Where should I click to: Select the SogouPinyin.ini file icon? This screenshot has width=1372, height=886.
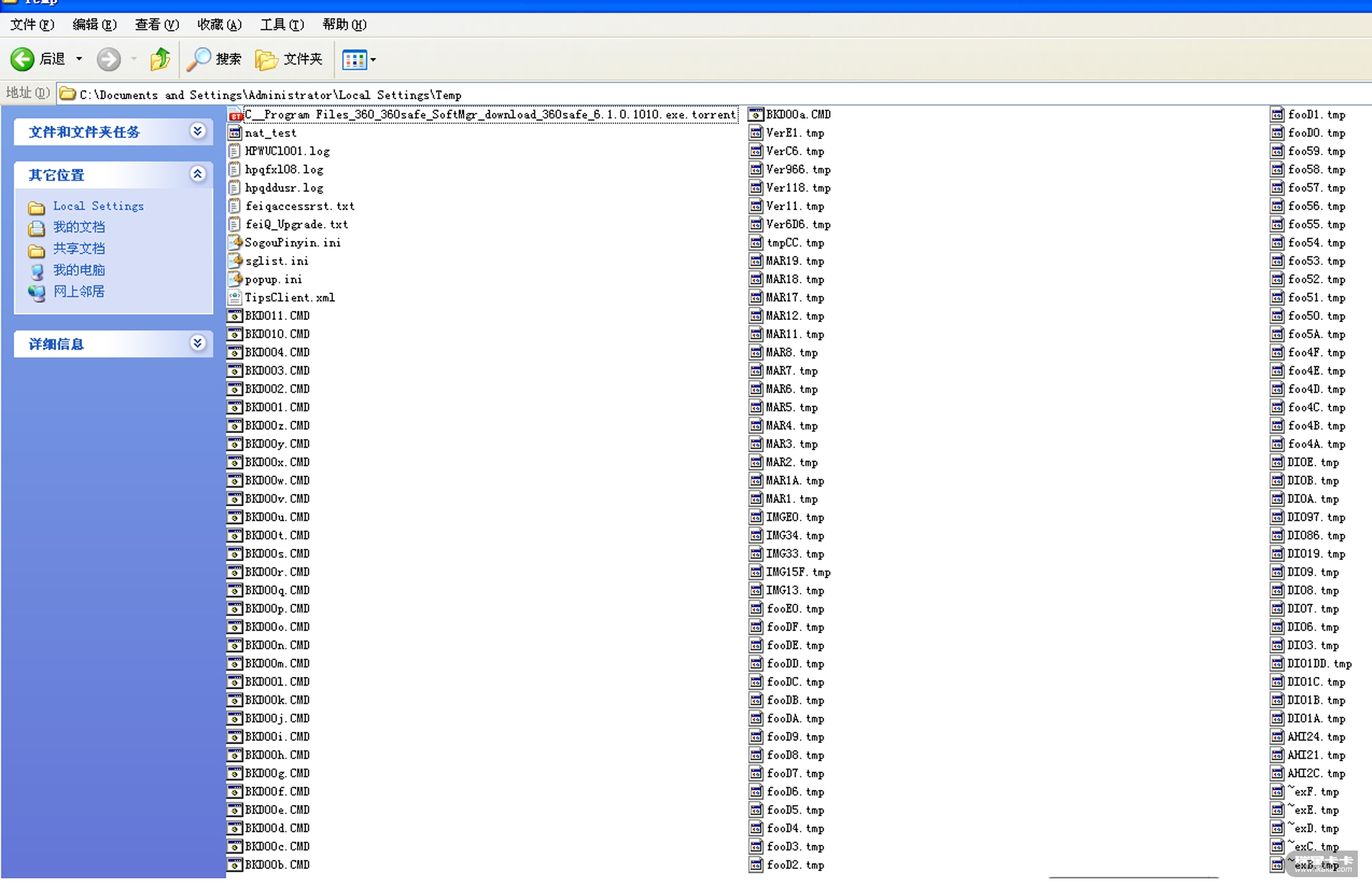tap(235, 243)
